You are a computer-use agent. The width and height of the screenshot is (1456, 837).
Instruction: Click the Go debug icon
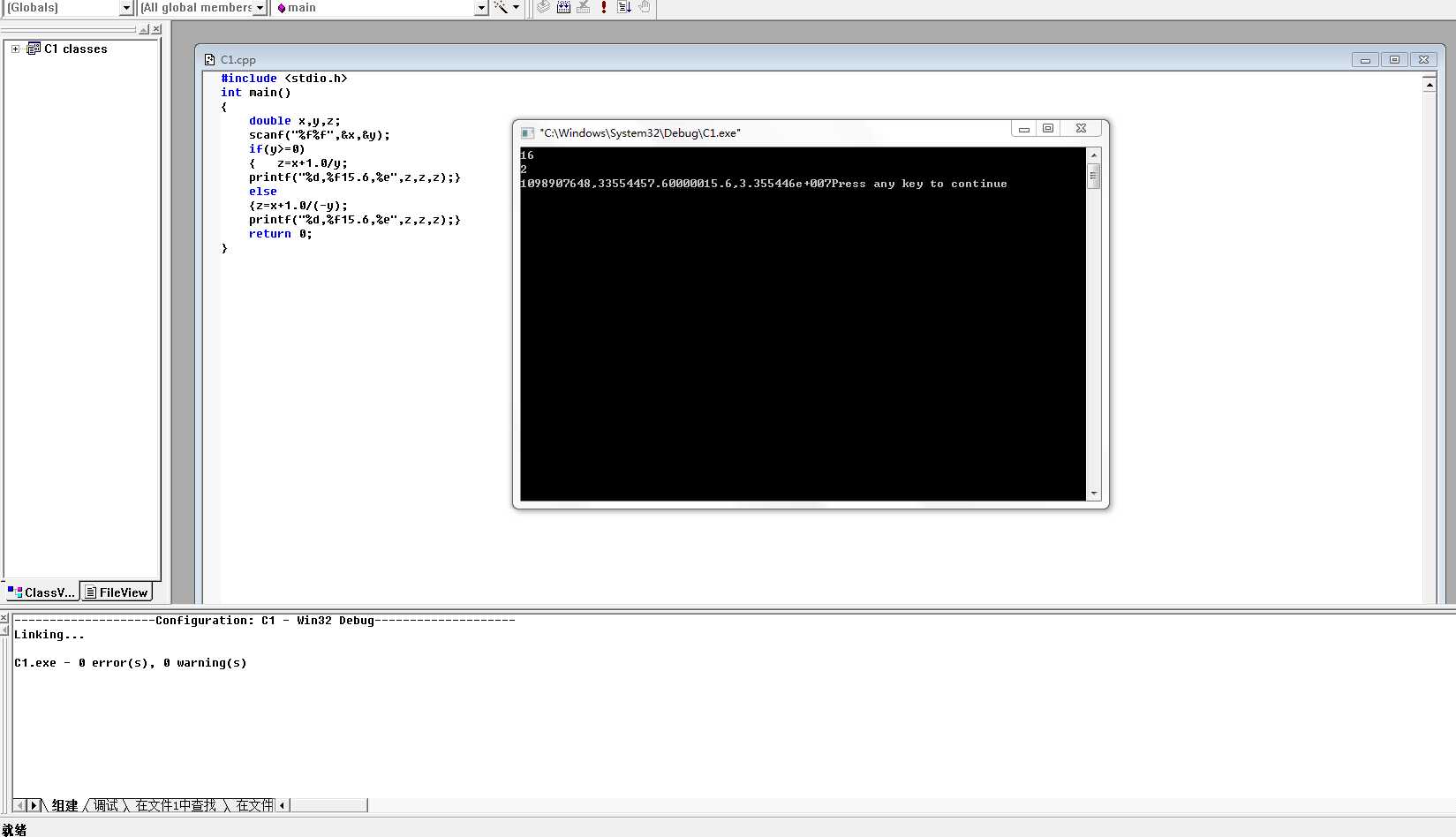[624, 7]
